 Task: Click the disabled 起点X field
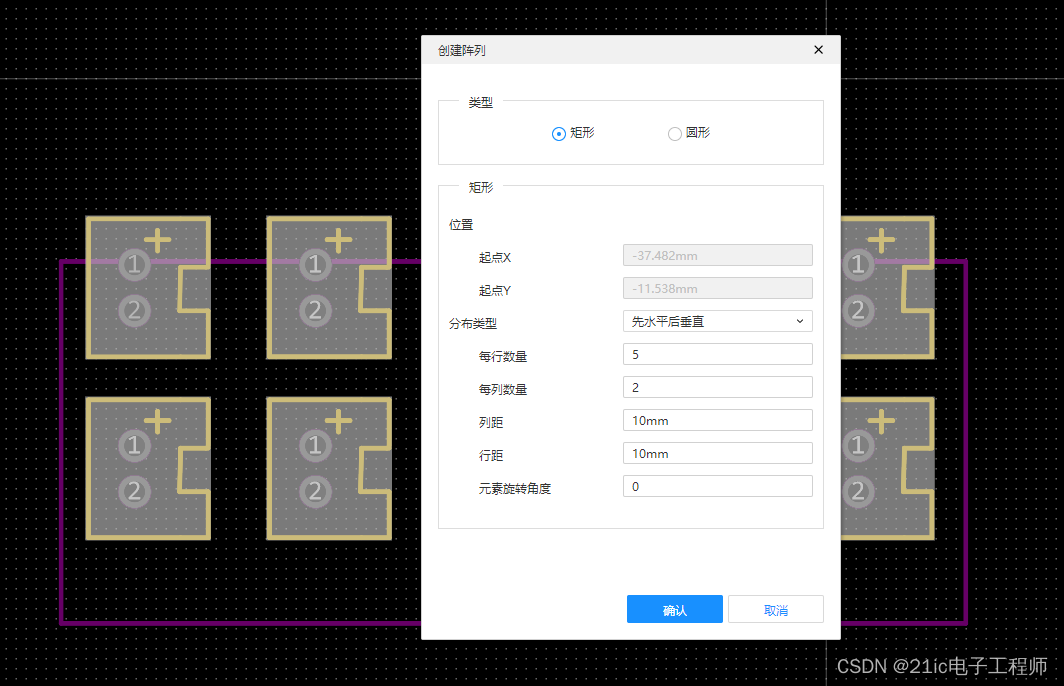tap(717, 256)
